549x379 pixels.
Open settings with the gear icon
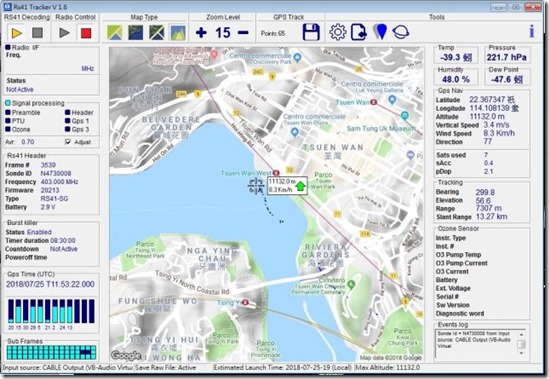338,32
